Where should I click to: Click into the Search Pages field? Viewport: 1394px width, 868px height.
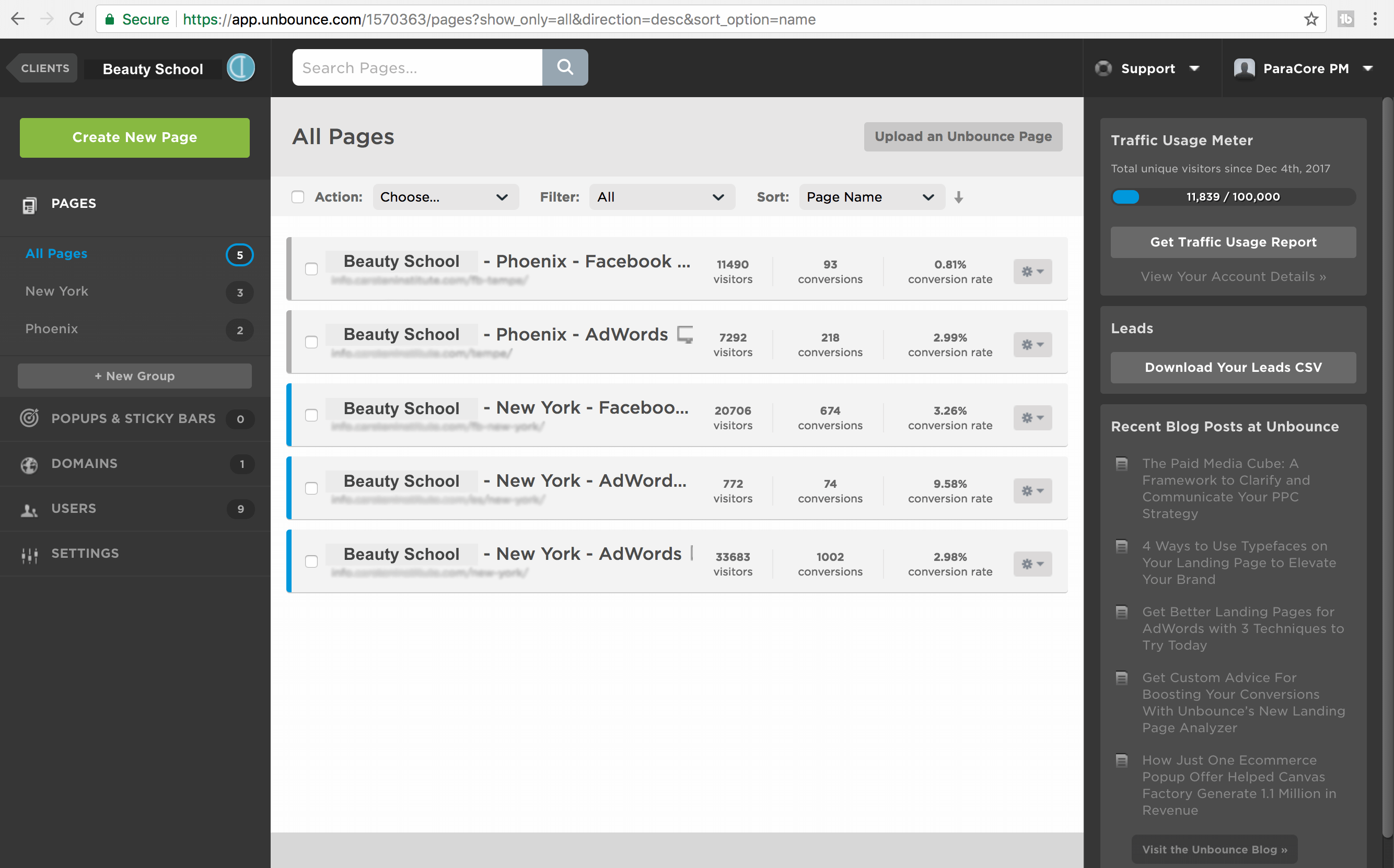click(417, 67)
